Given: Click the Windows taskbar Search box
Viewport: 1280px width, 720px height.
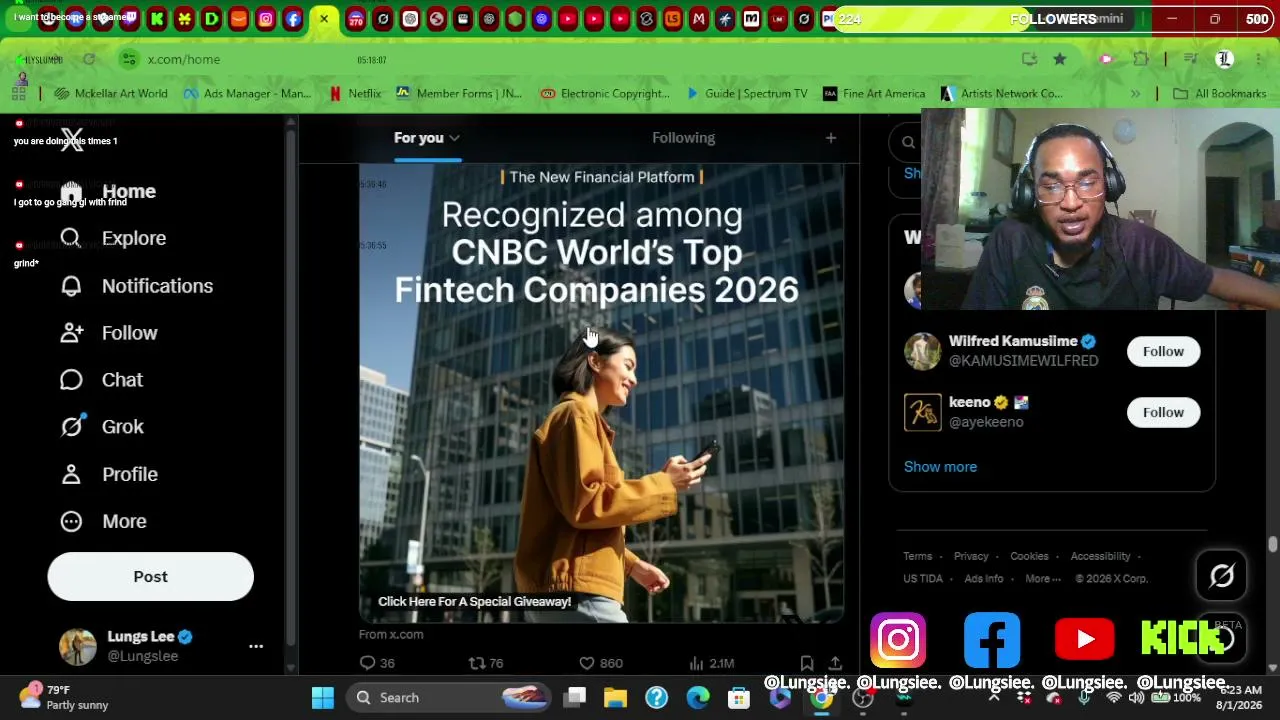Looking at the screenshot, I should 448,698.
